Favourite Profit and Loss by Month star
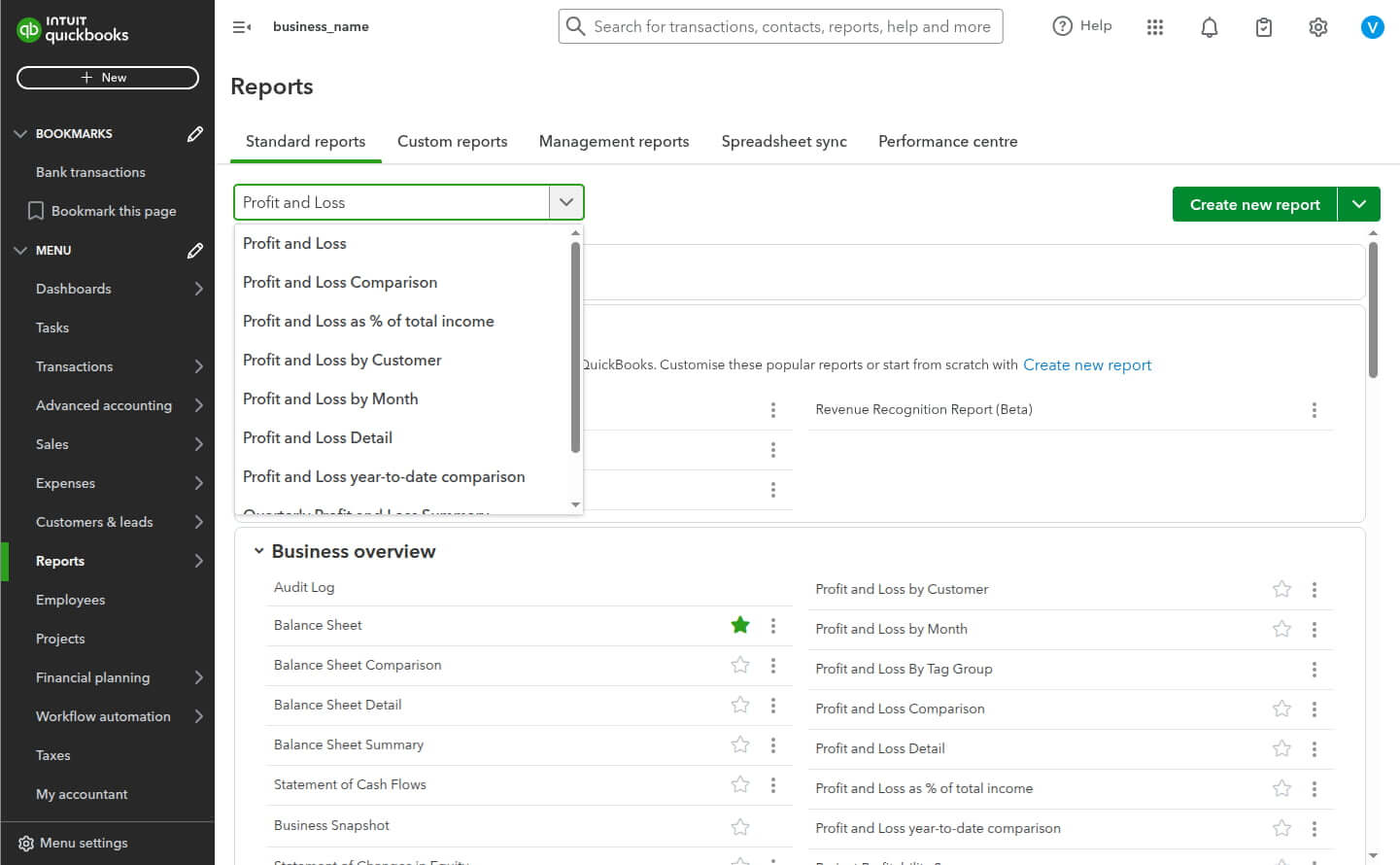 click(1282, 629)
